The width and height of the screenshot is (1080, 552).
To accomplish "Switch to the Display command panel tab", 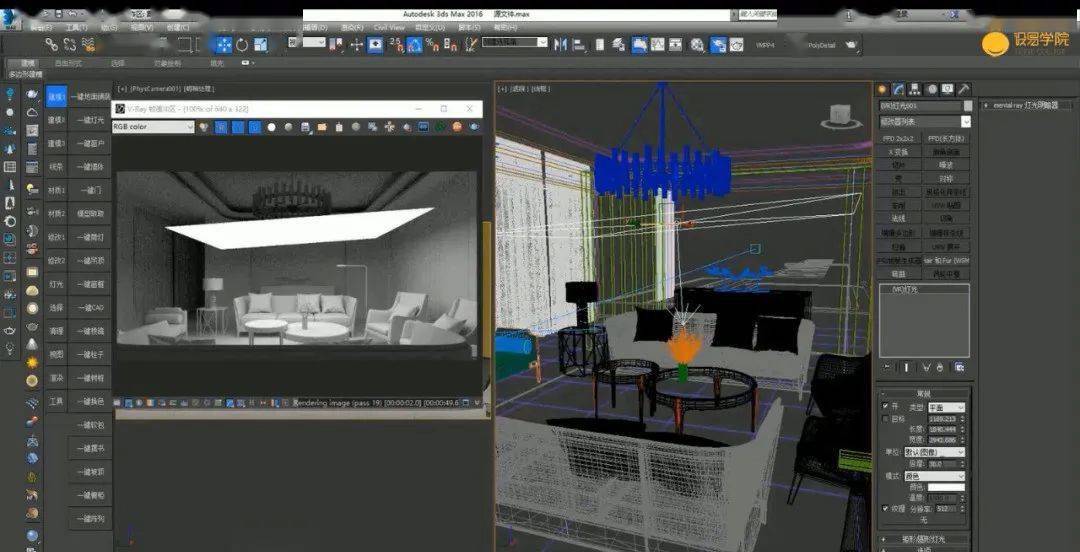I will click(948, 89).
